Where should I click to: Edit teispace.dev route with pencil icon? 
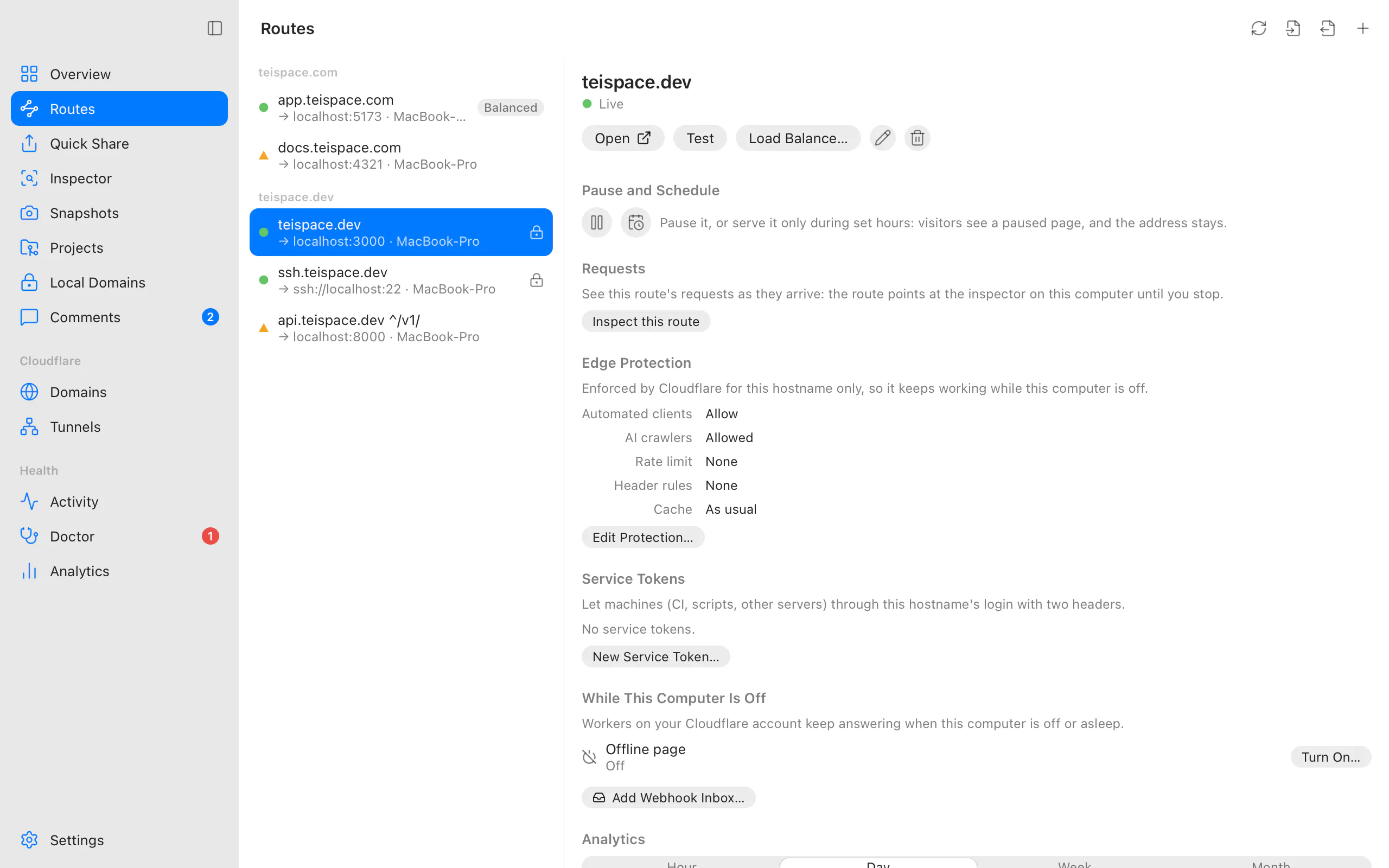click(882, 138)
